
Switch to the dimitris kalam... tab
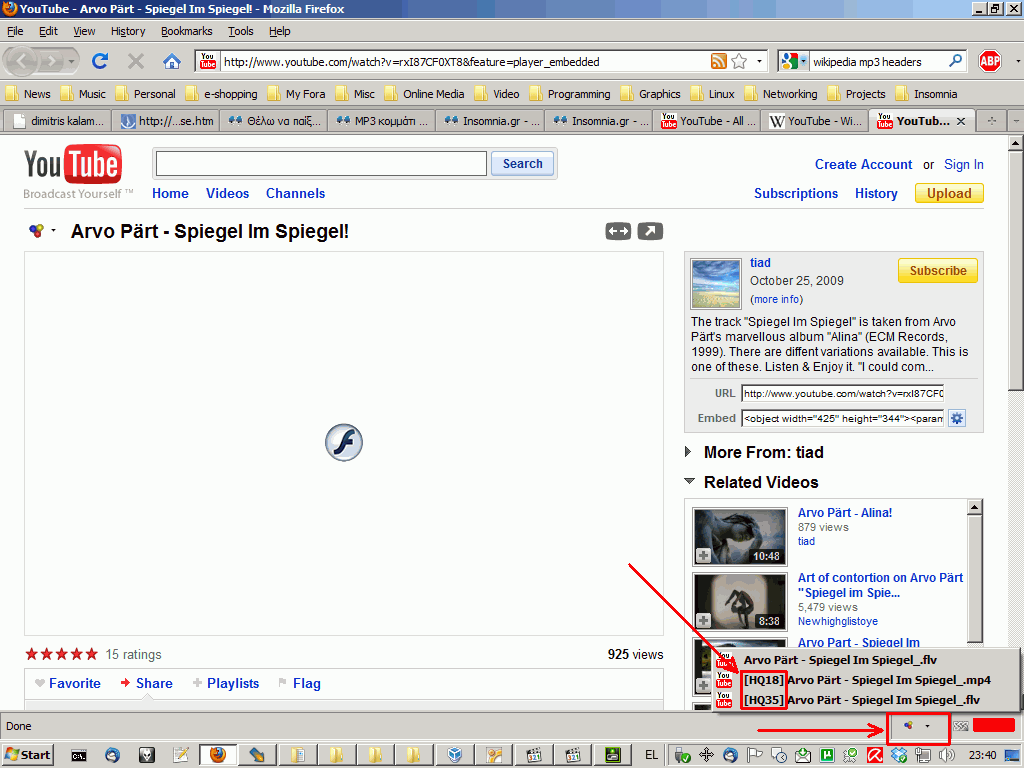57,121
